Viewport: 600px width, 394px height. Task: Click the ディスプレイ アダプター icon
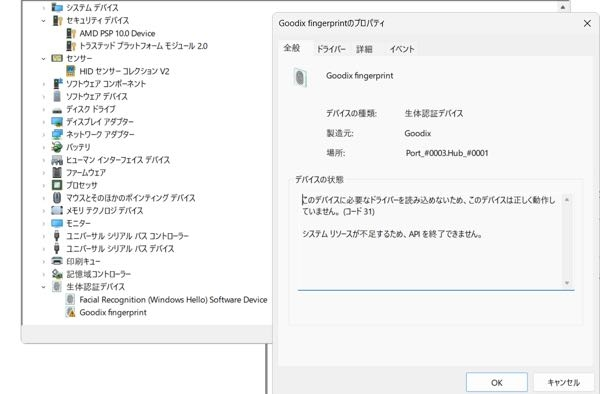tap(57, 122)
